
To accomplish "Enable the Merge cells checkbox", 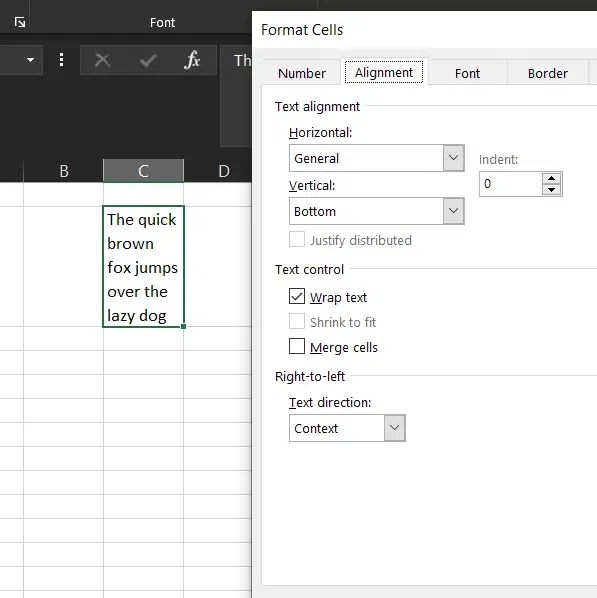I will 297,346.
